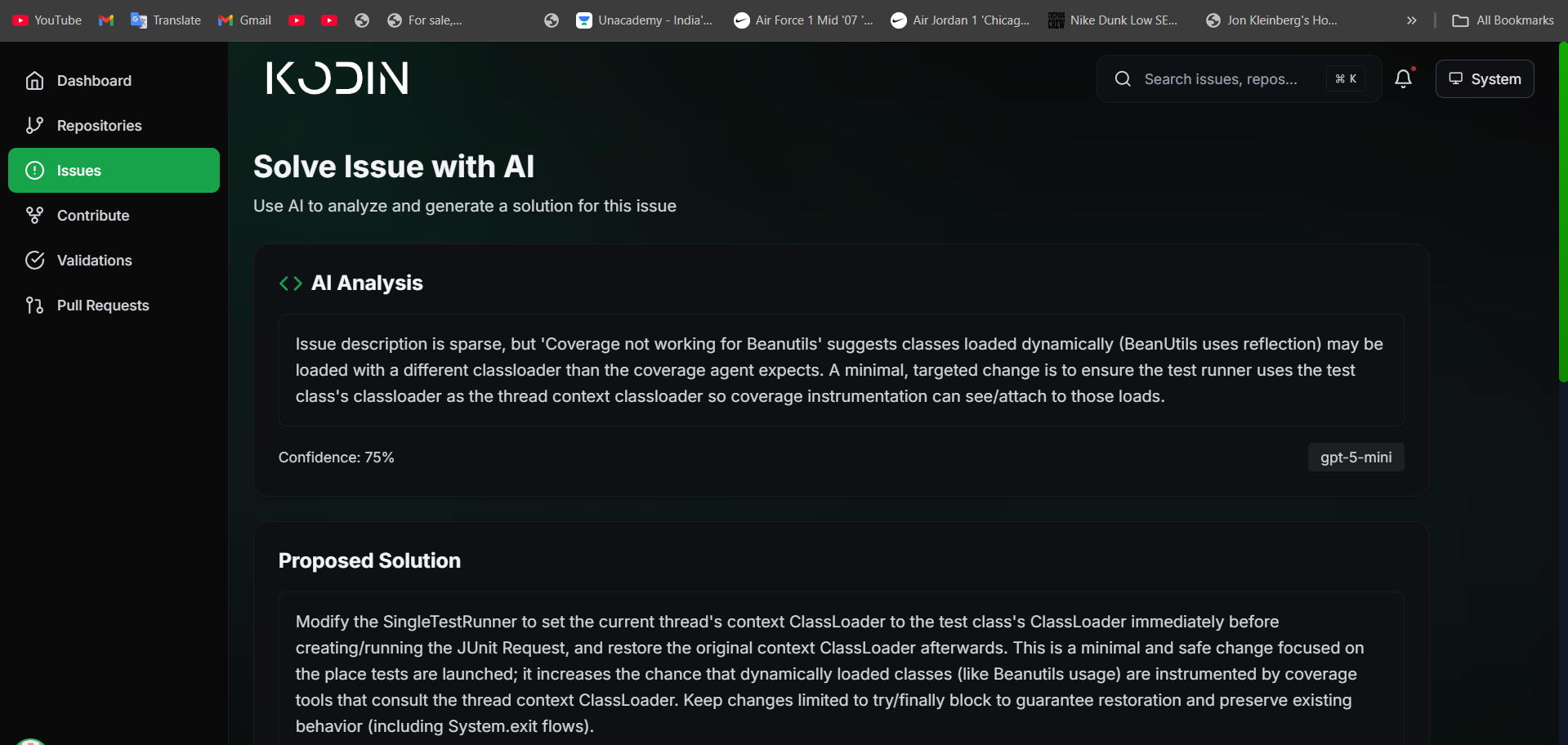This screenshot has height=745, width=1568.
Task: Click the Validations checkmark icon
Action: [34, 261]
